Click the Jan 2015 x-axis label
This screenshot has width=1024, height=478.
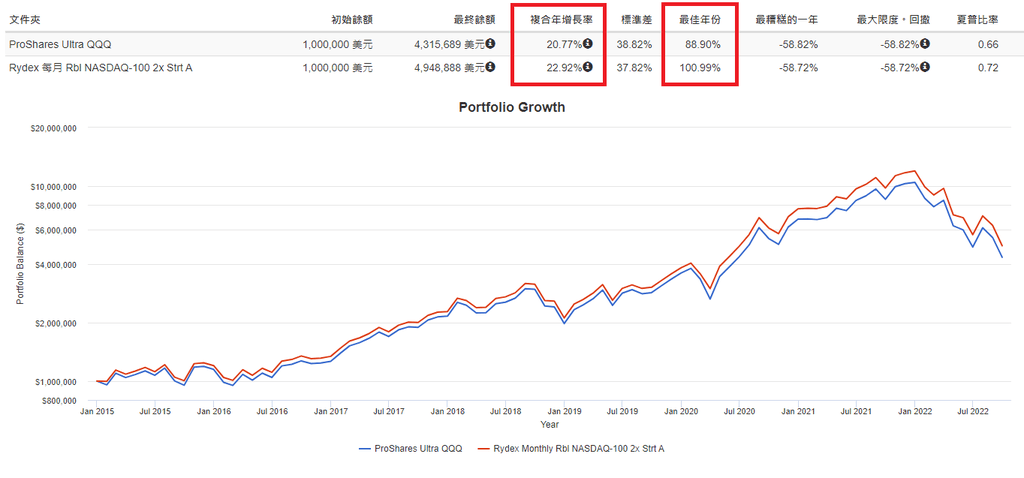[97, 412]
